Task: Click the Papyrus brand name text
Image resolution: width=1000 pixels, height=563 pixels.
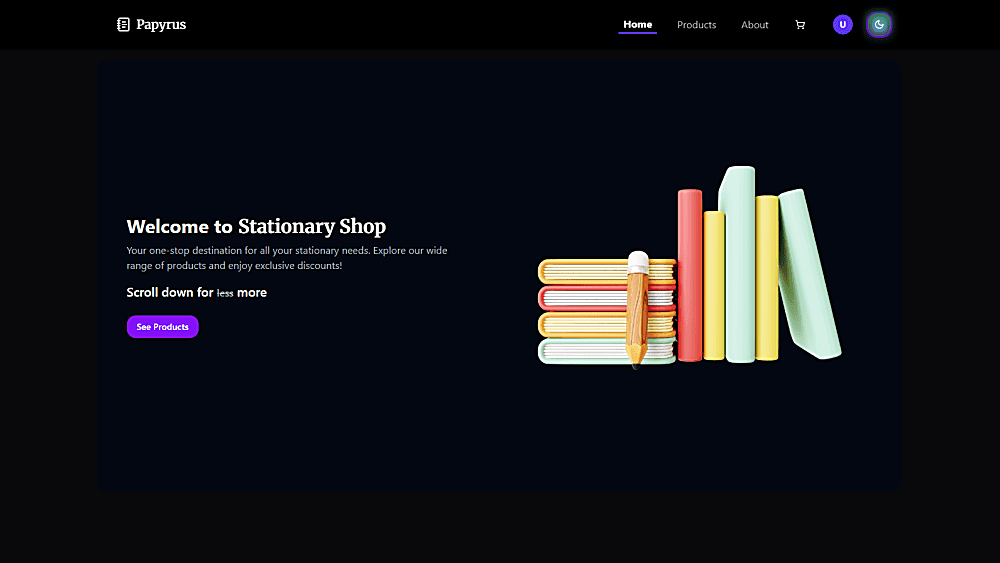Action: [161, 25]
